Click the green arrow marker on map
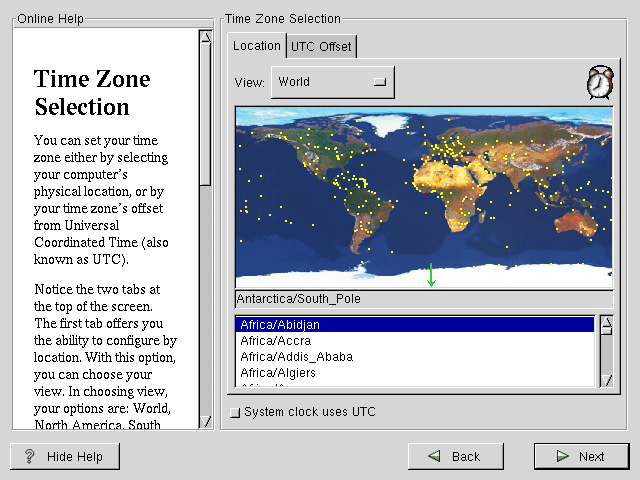Screen dimensions: 640x480 tap(431, 275)
